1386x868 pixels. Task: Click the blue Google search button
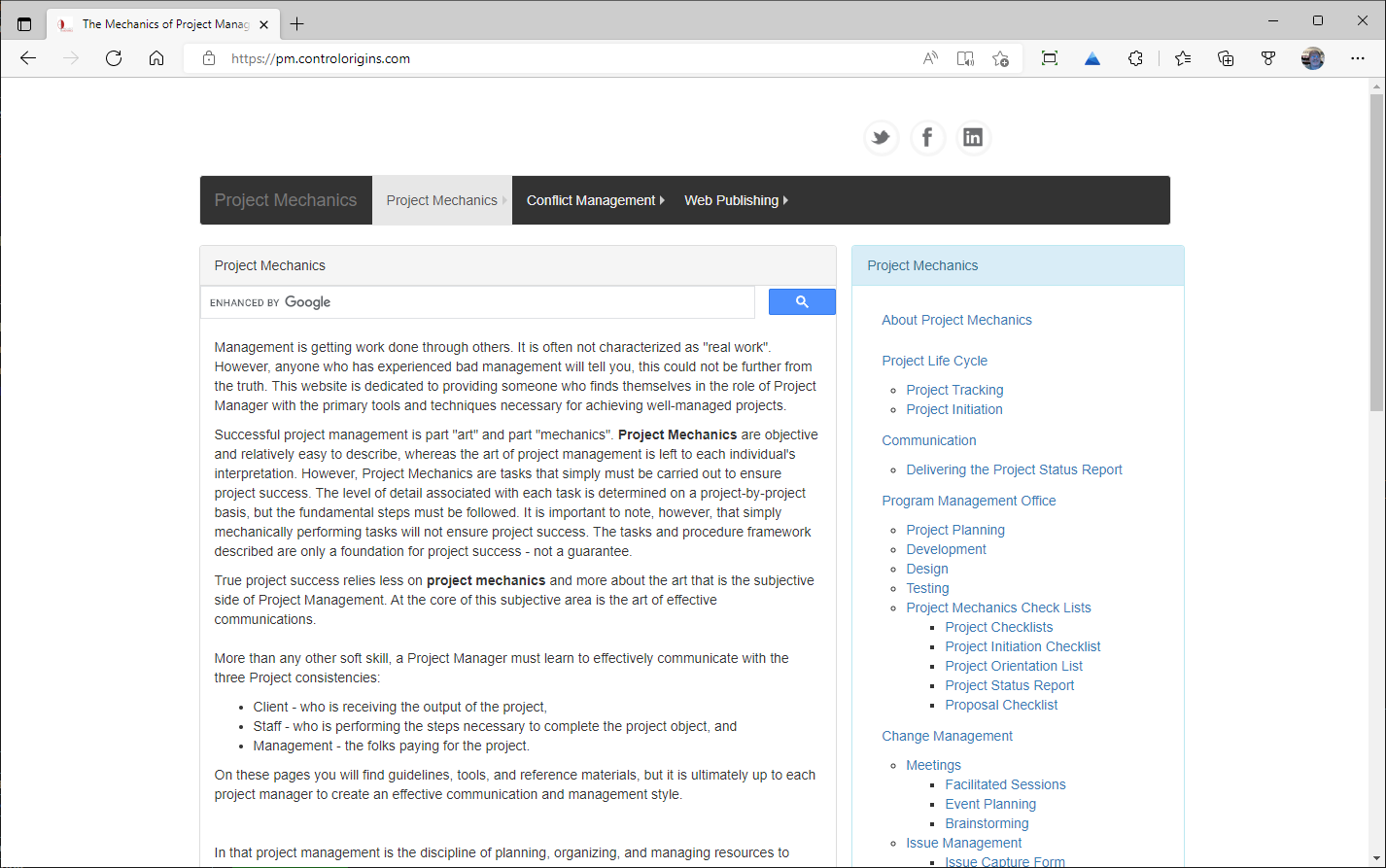802,302
